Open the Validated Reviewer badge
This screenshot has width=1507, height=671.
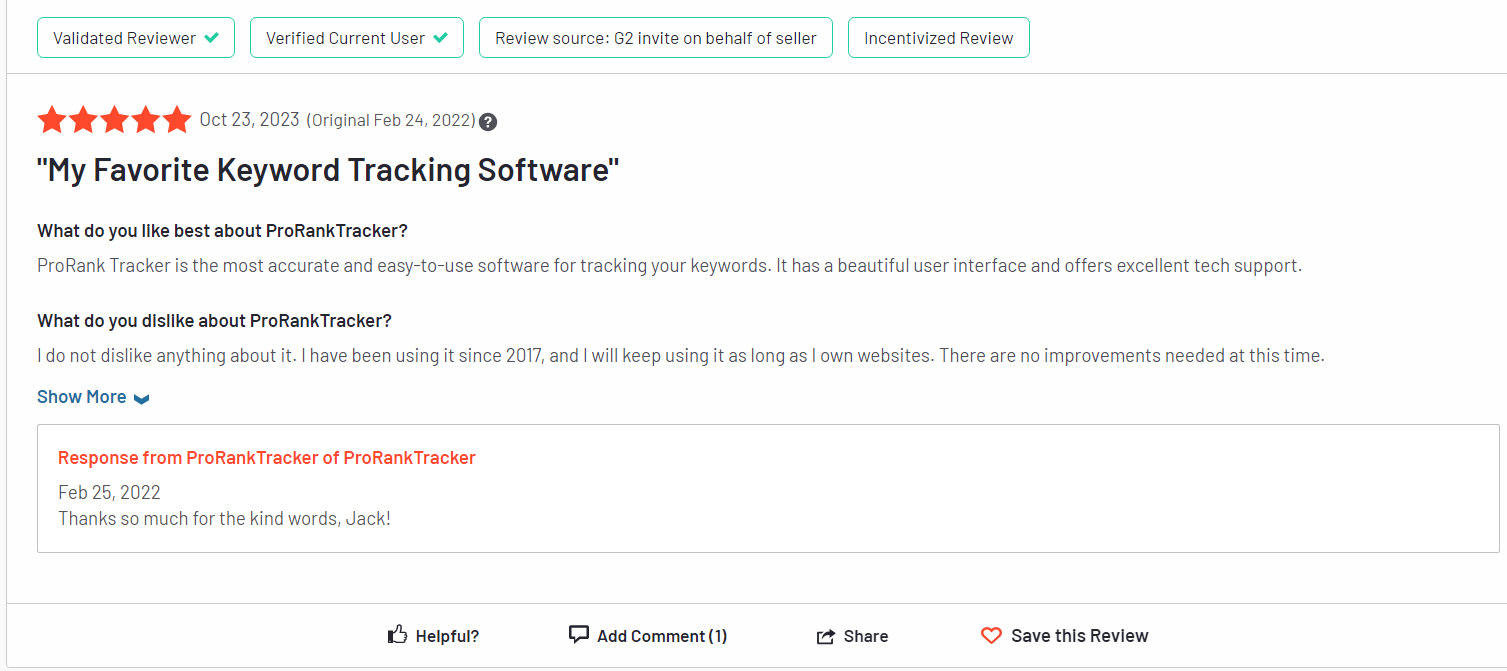click(x=136, y=38)
